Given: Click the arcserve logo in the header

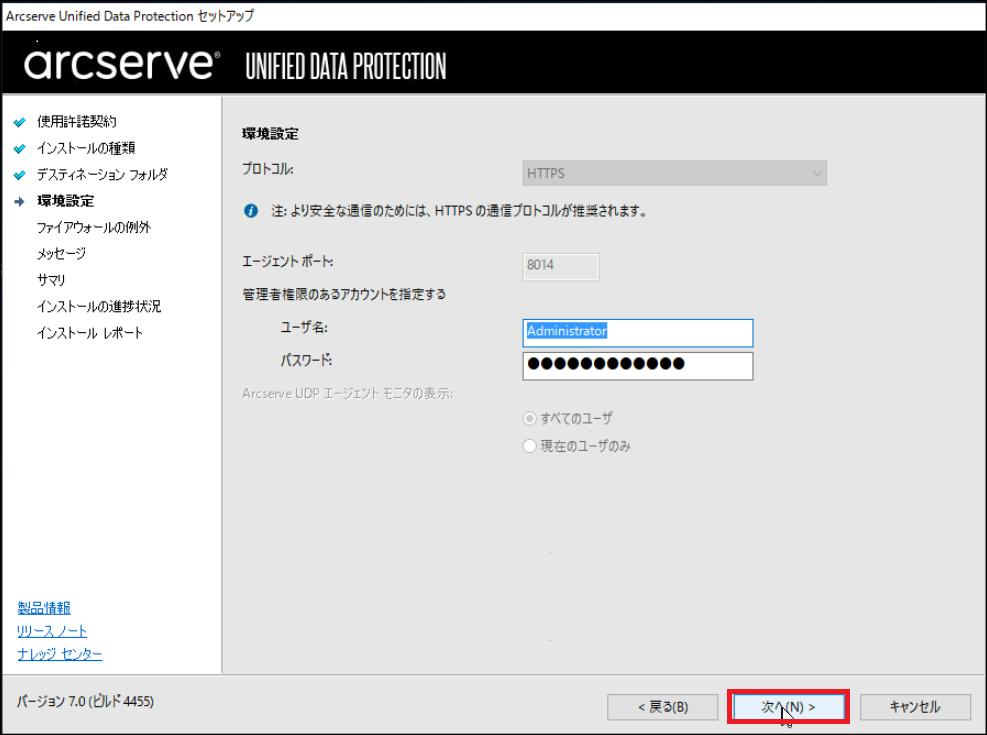Looking at the screenshot, I should coord(121,64).
